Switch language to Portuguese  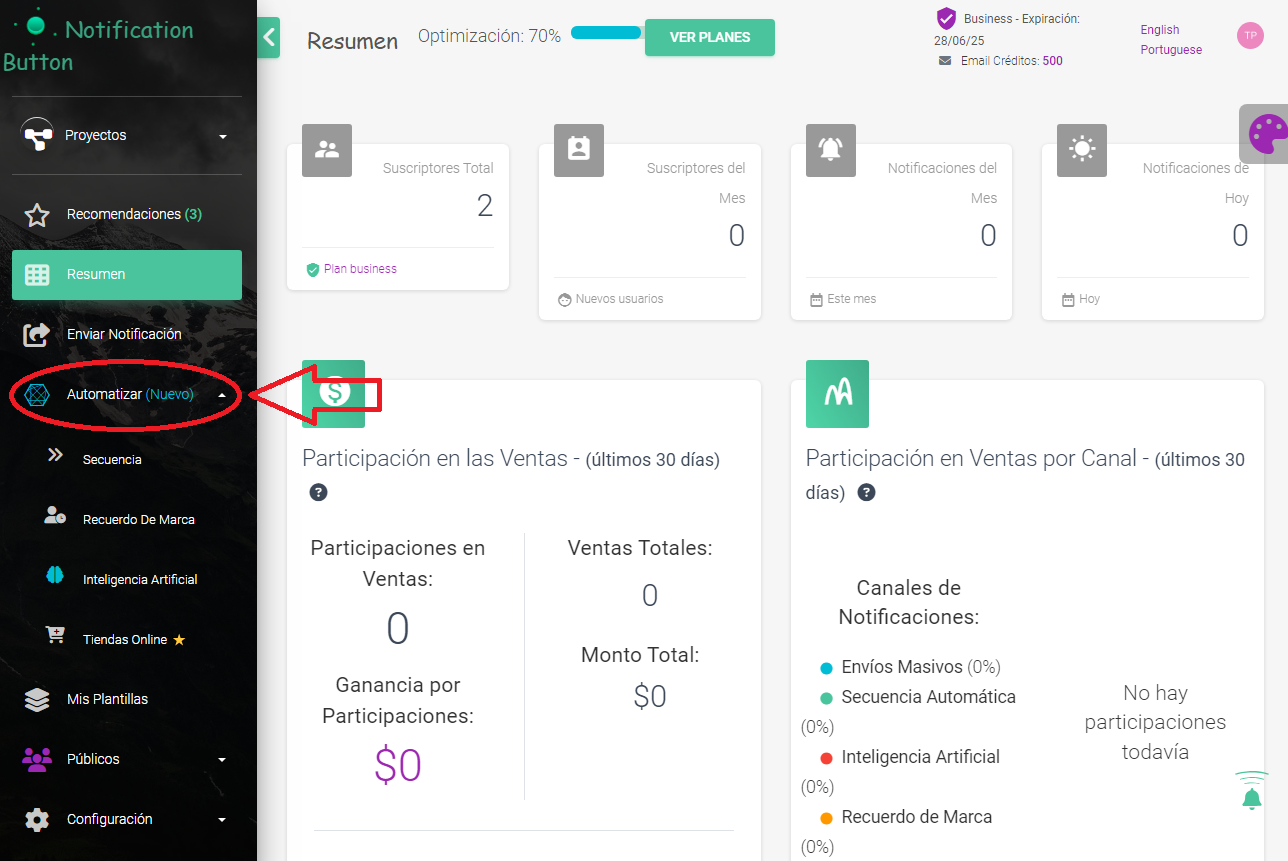(x=1170, y=49)
